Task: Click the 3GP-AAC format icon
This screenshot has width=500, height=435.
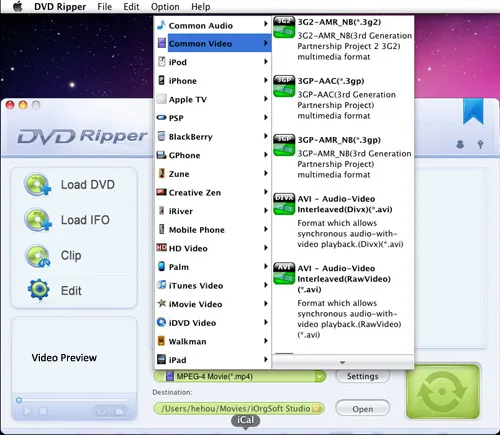Action: click(x=284, y=86)
